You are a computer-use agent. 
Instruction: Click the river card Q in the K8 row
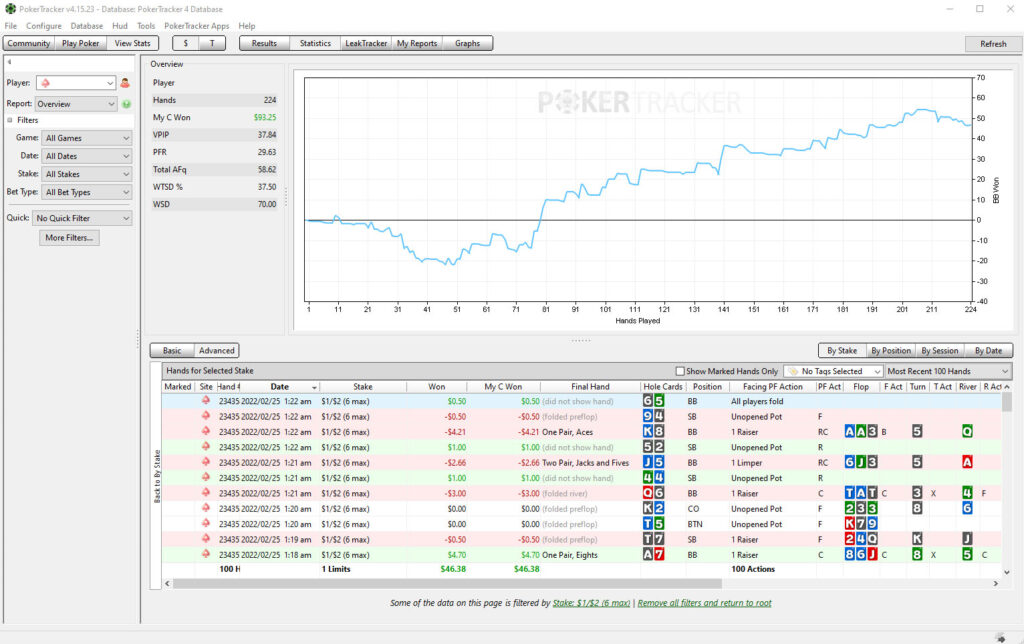coord(967,432)
